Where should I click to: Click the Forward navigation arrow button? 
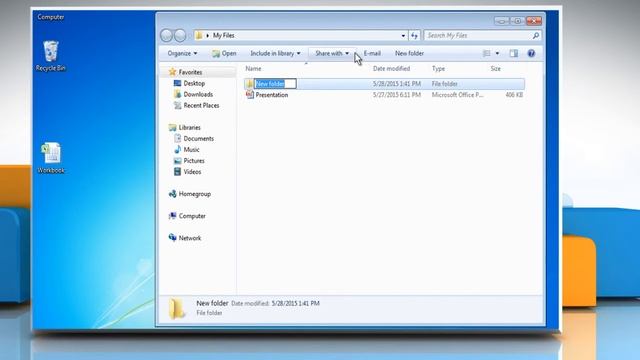pos(180,36)
